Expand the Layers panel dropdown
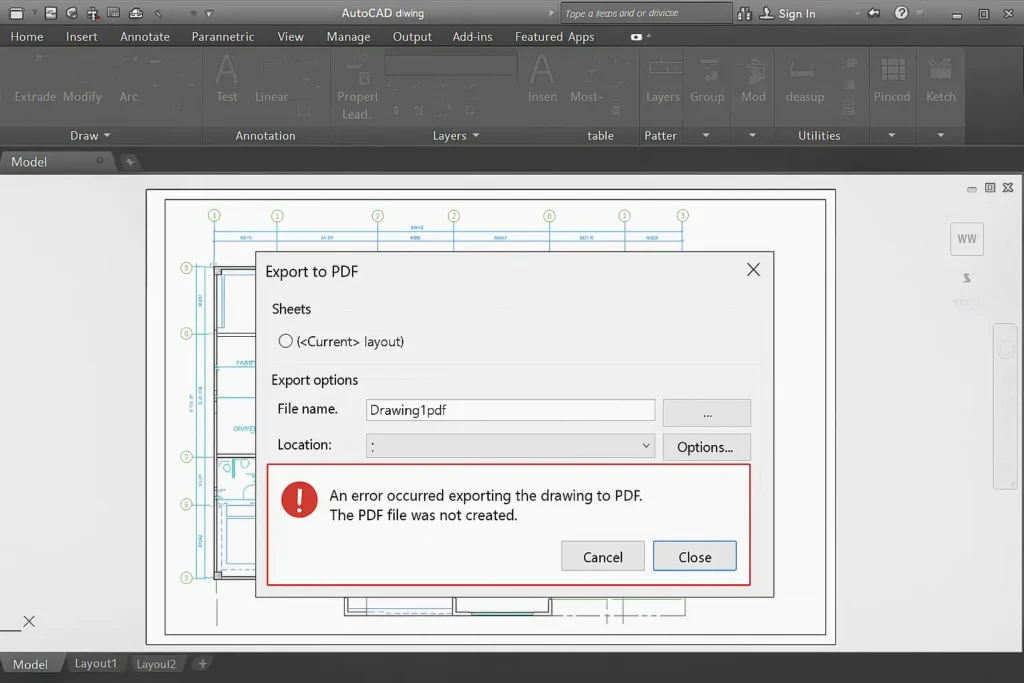This screenshot has width=1024, height=683. tap(479, 135)
